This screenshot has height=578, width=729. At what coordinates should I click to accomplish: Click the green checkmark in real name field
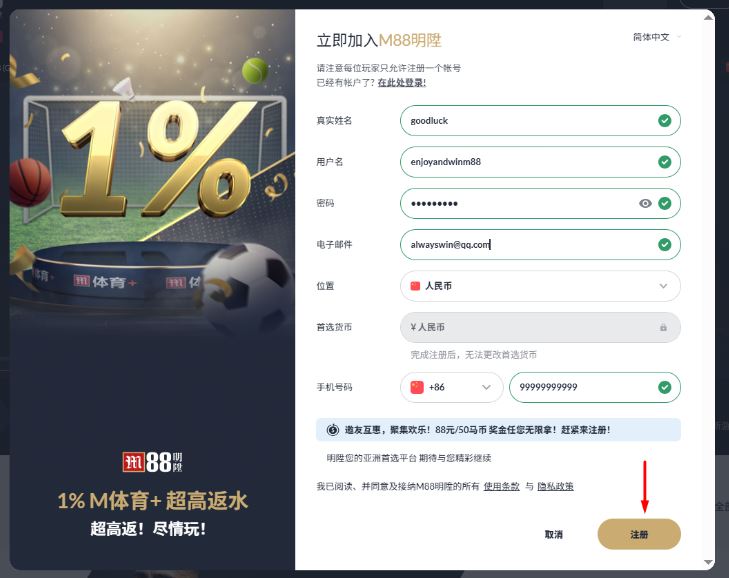pos(664,120)
